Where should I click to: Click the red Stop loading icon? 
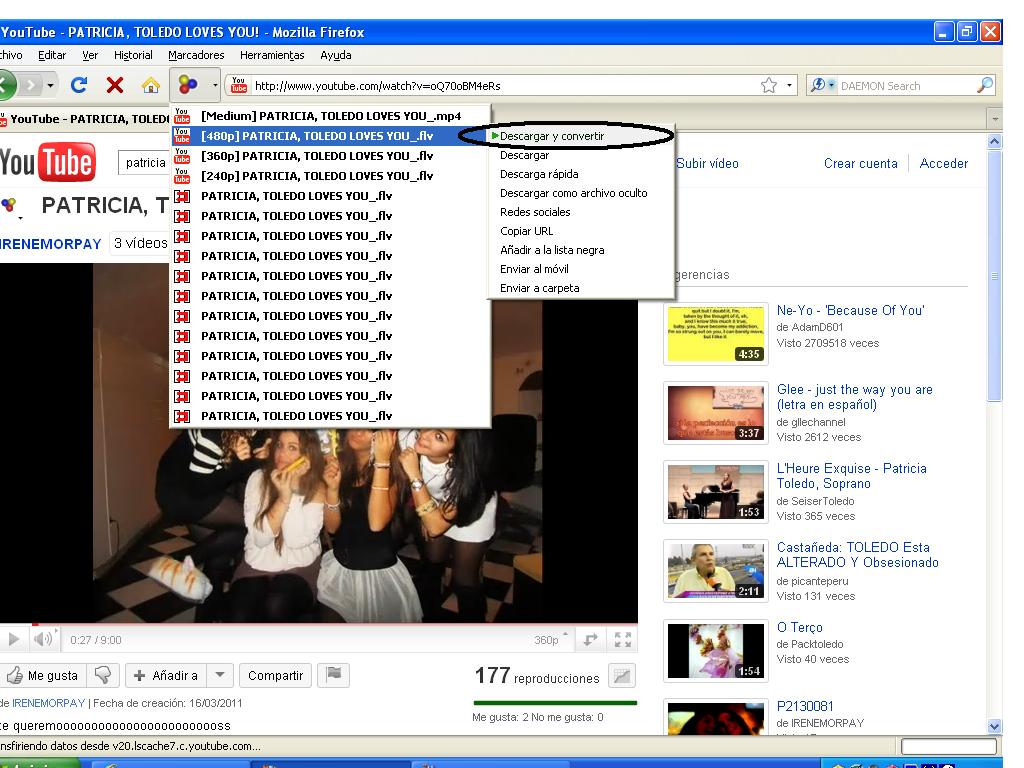[x=115, y=85]
